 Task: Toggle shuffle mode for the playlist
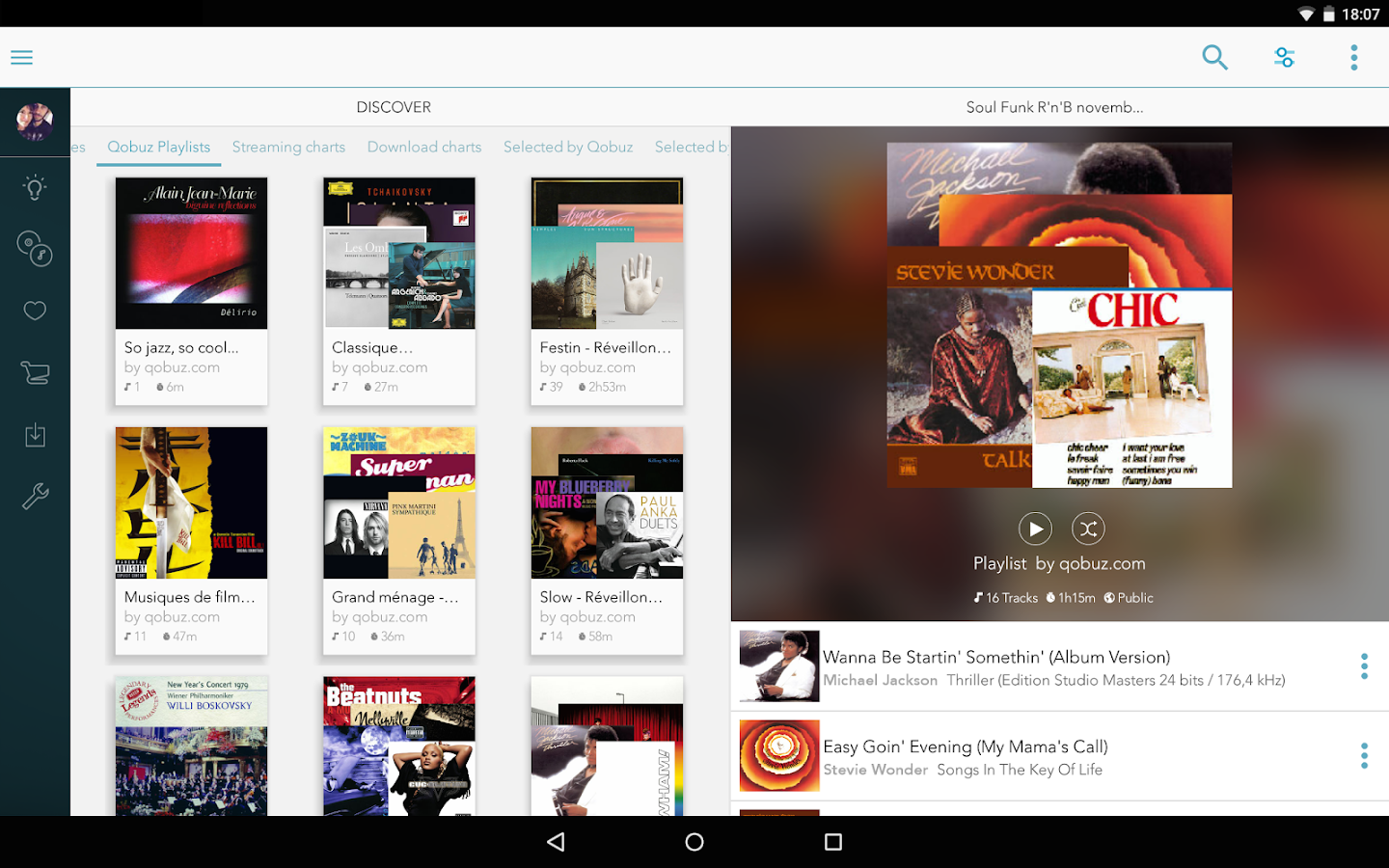coord(1088,529)
